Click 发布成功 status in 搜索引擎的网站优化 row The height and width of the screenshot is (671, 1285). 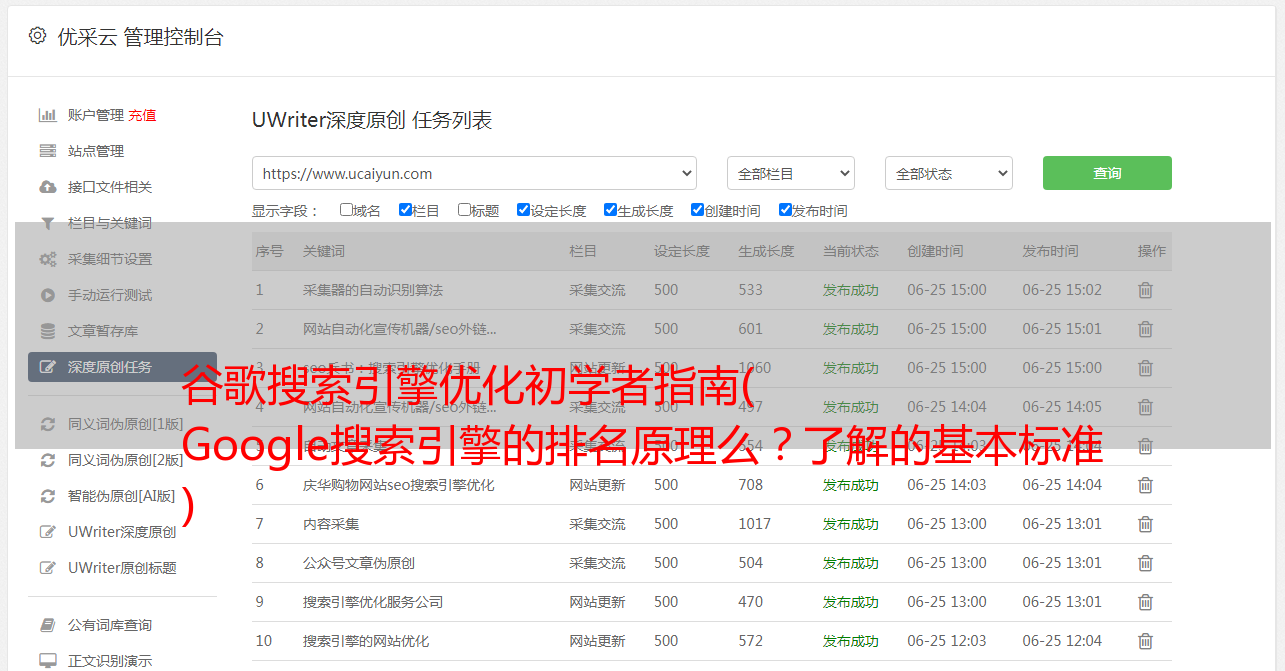[x=851, y=641]
